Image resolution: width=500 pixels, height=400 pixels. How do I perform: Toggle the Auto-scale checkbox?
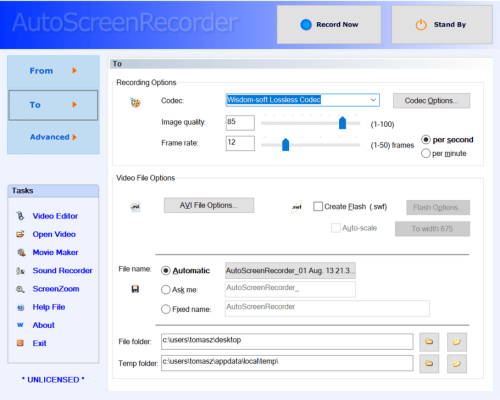click(336, 228)
